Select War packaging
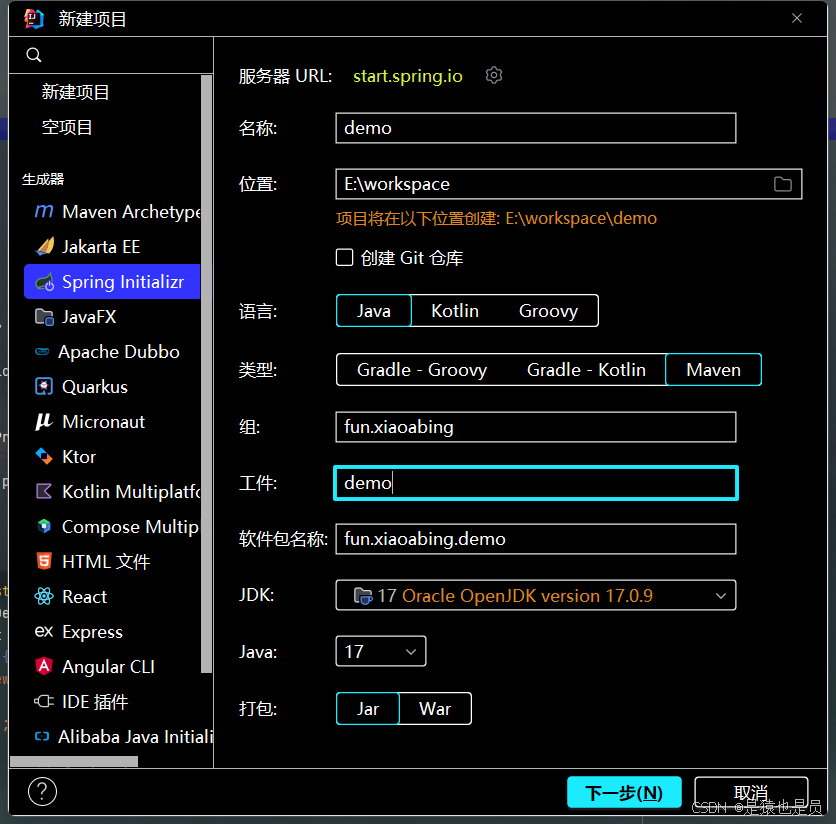 (435, 709)
